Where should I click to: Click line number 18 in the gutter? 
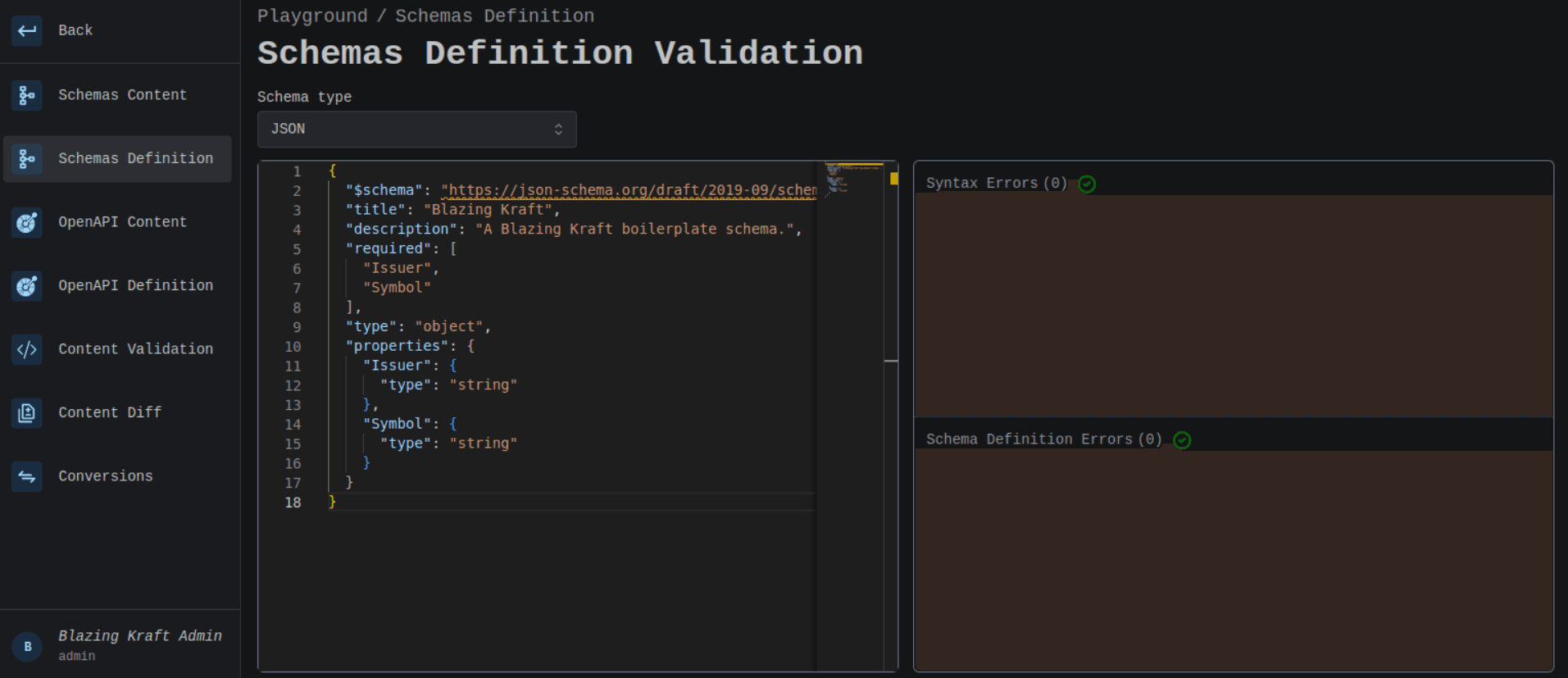[x=293, y=503]
